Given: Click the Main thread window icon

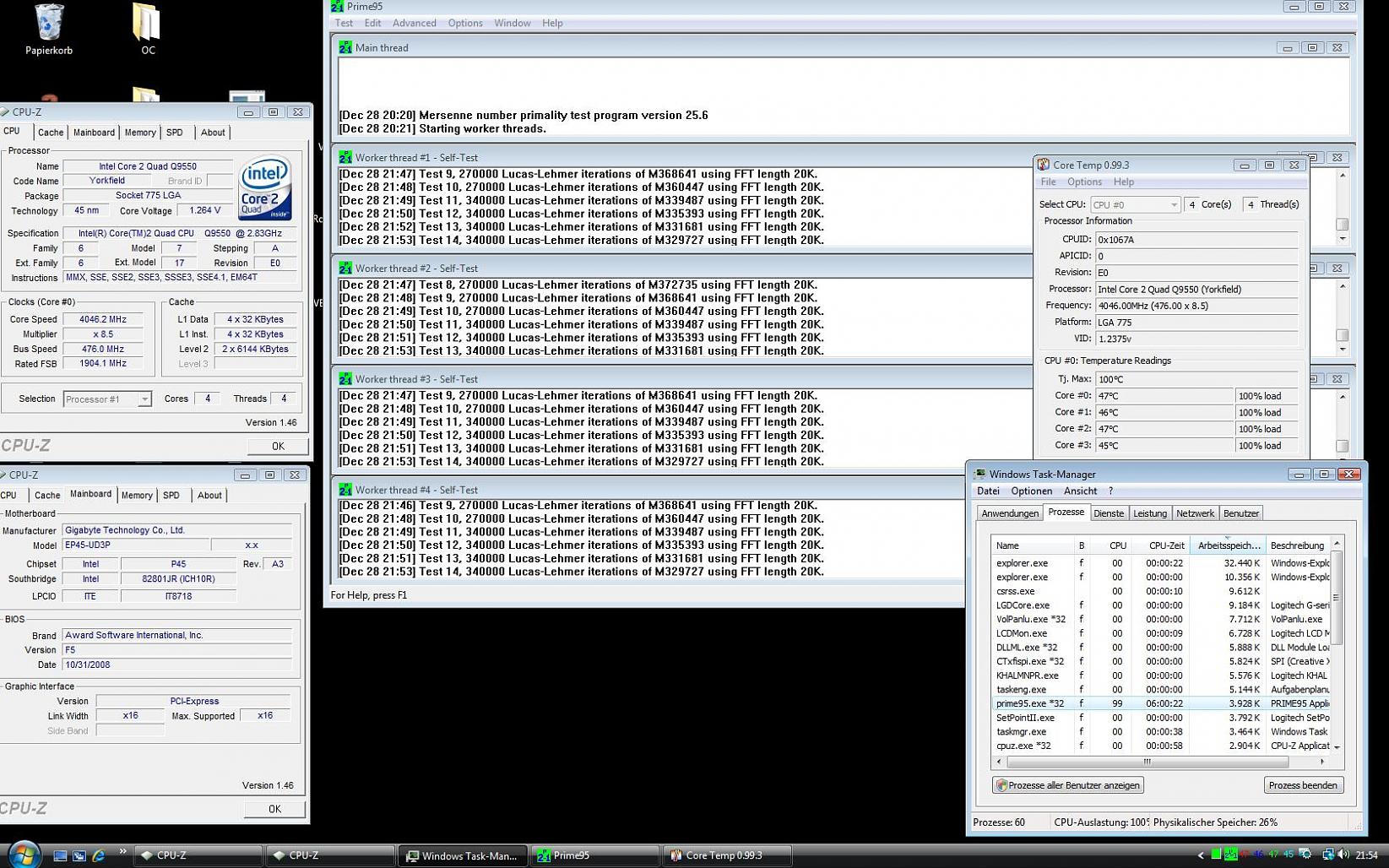Looking at the screenshot, I should click(x=345, y=47).
